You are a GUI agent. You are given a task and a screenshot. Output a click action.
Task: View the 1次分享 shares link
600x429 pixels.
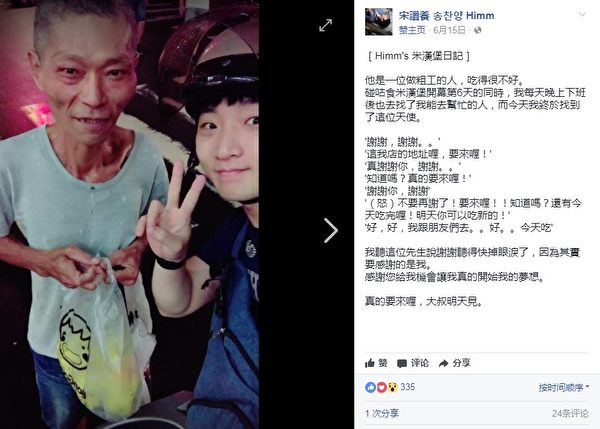(x=382, y=413)
